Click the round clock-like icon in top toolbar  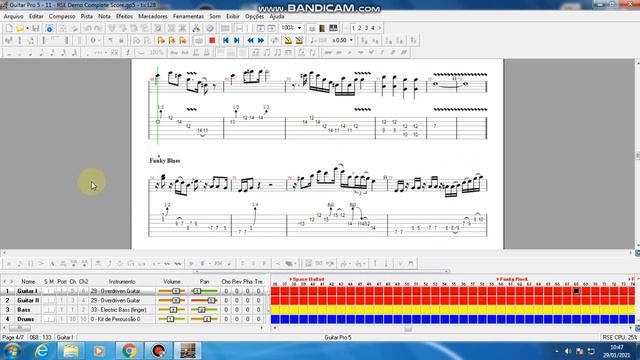point(210,28)
